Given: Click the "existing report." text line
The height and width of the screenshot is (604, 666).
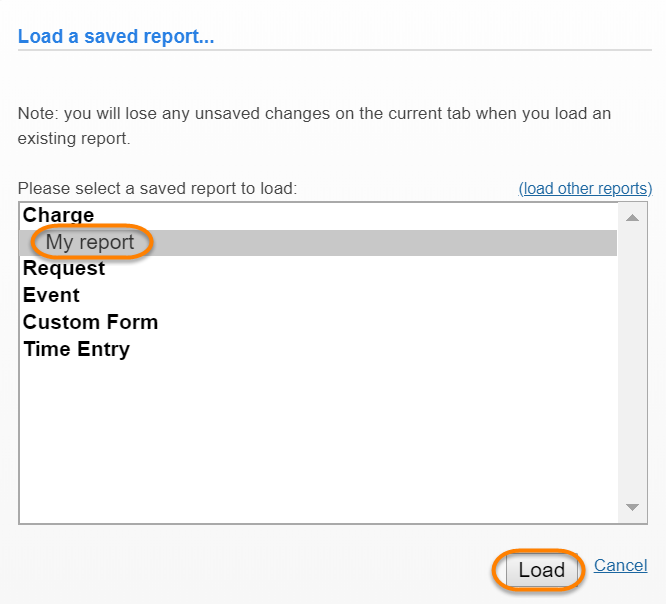Looking at the screenshot, I should 74,139.
